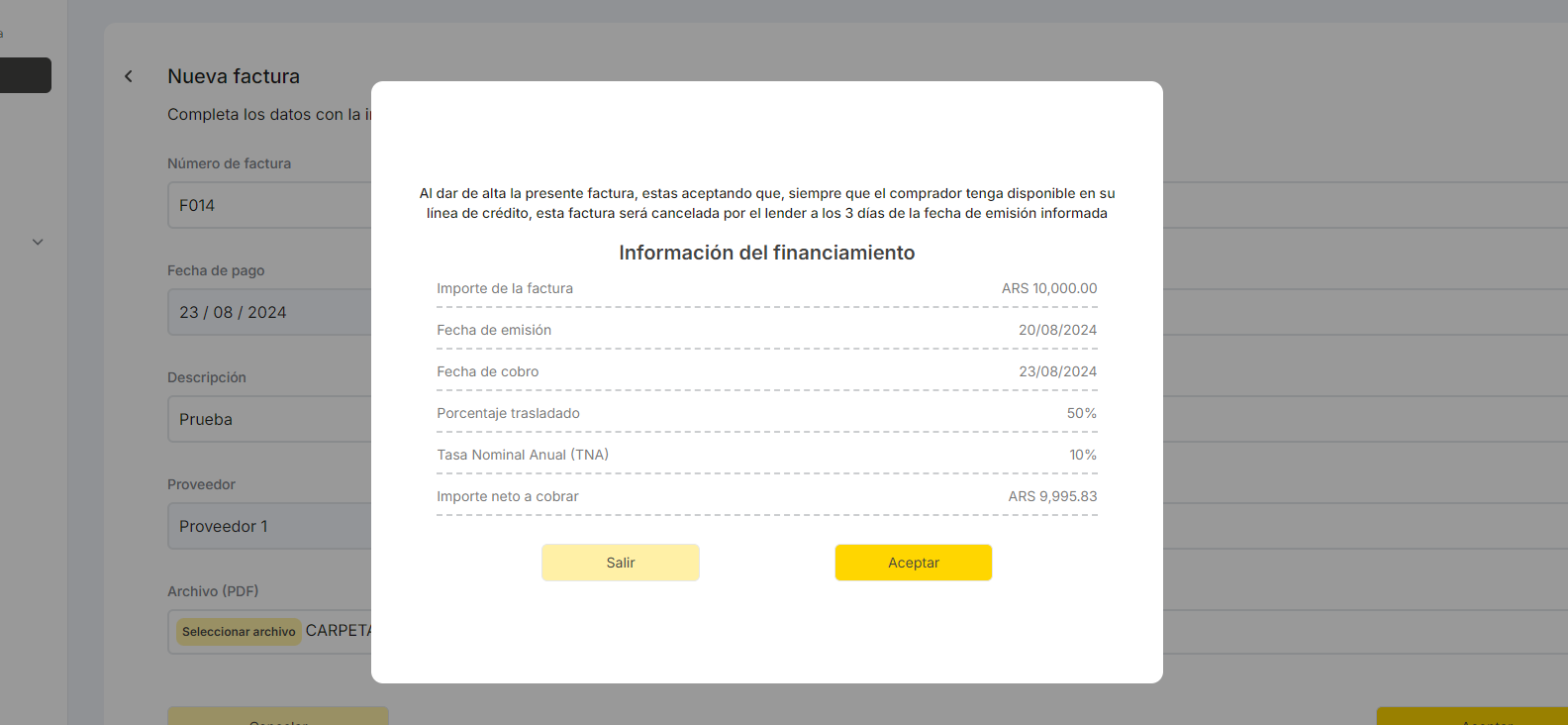The height and width of the screenshot is (725, 1568).
Task: Expand the sidebar chevron arrow
Action: tap(38, 242)
